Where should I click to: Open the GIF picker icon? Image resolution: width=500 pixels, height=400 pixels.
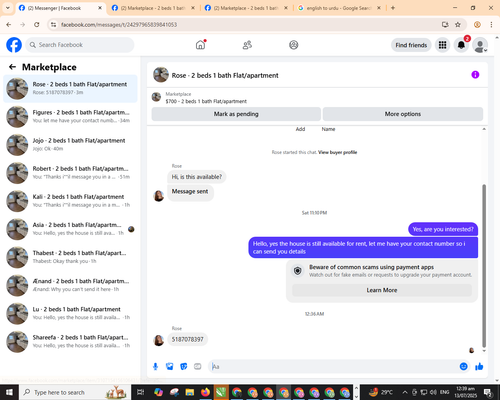coord(198,367)
